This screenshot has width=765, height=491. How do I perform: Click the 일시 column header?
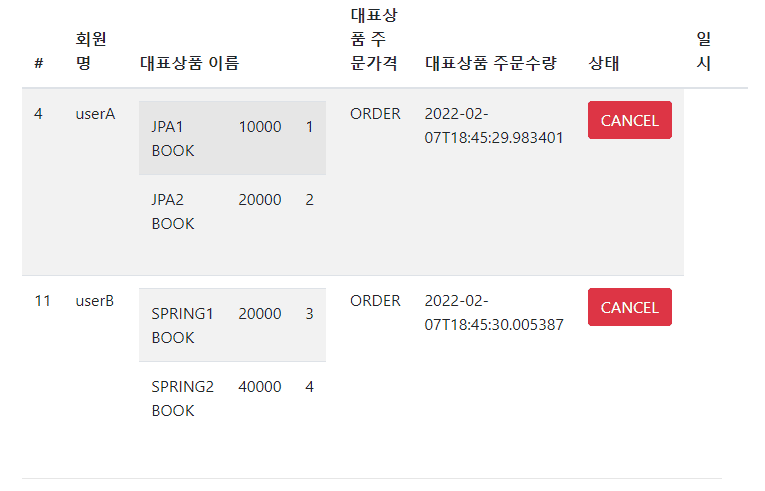pos(703,50)
